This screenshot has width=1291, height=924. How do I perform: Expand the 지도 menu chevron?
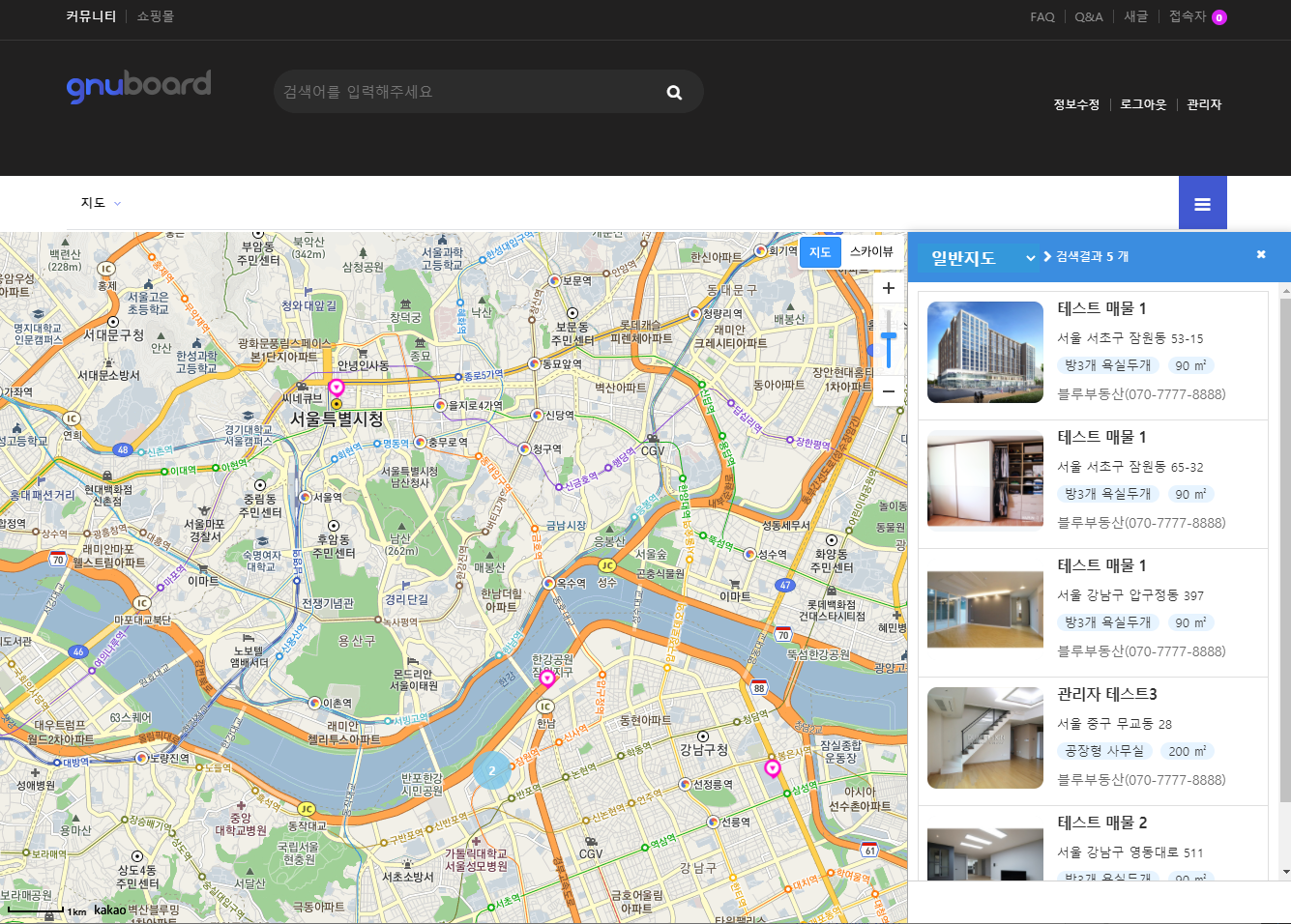tap(118, 204)
